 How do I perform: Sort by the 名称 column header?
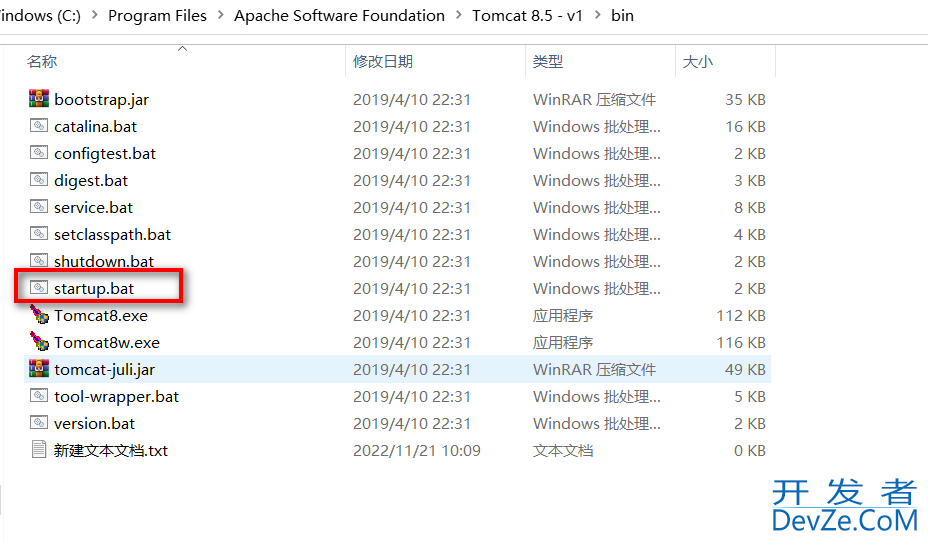[42, 62]
